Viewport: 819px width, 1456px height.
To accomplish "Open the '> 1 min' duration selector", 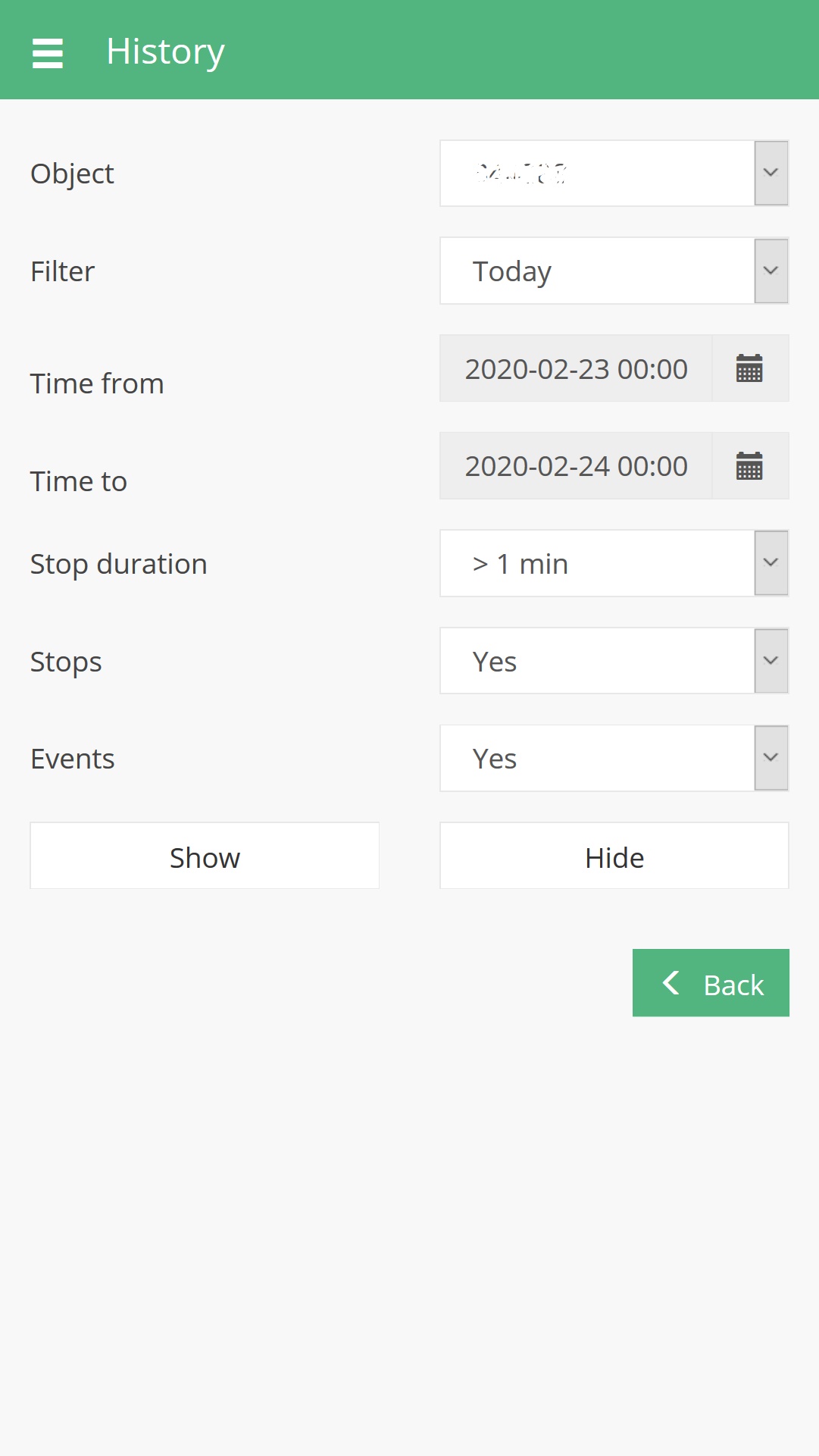I will [597, 564].
